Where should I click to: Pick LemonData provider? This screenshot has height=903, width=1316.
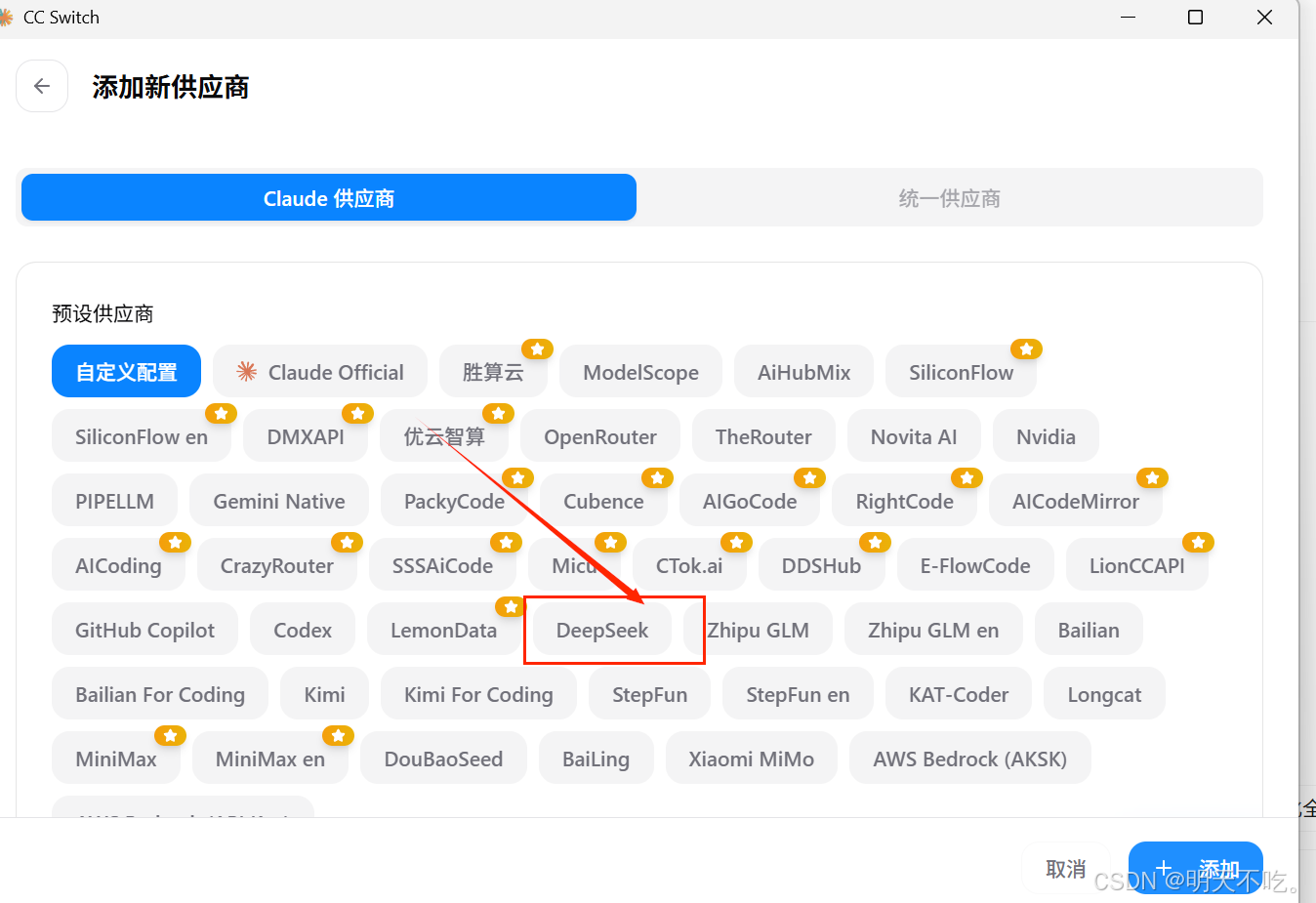443,630
